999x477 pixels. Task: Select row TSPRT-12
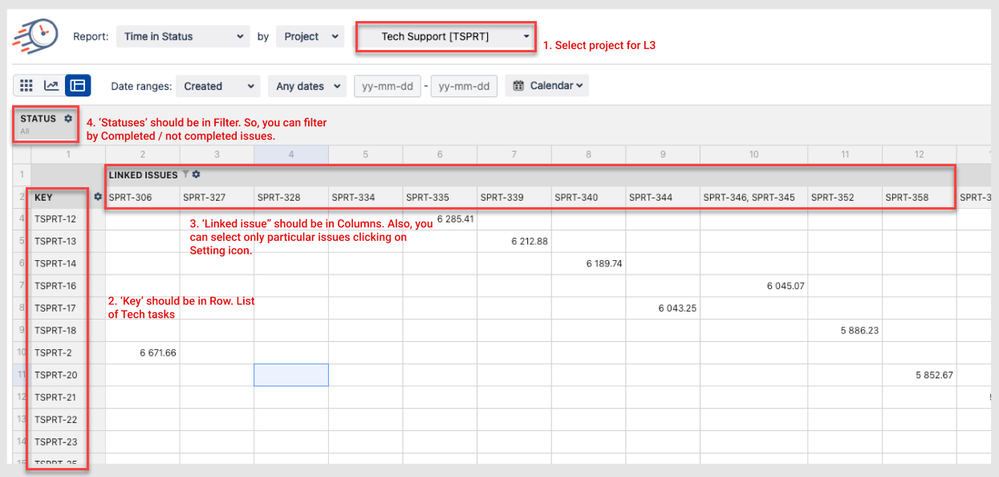pos(55,220)
